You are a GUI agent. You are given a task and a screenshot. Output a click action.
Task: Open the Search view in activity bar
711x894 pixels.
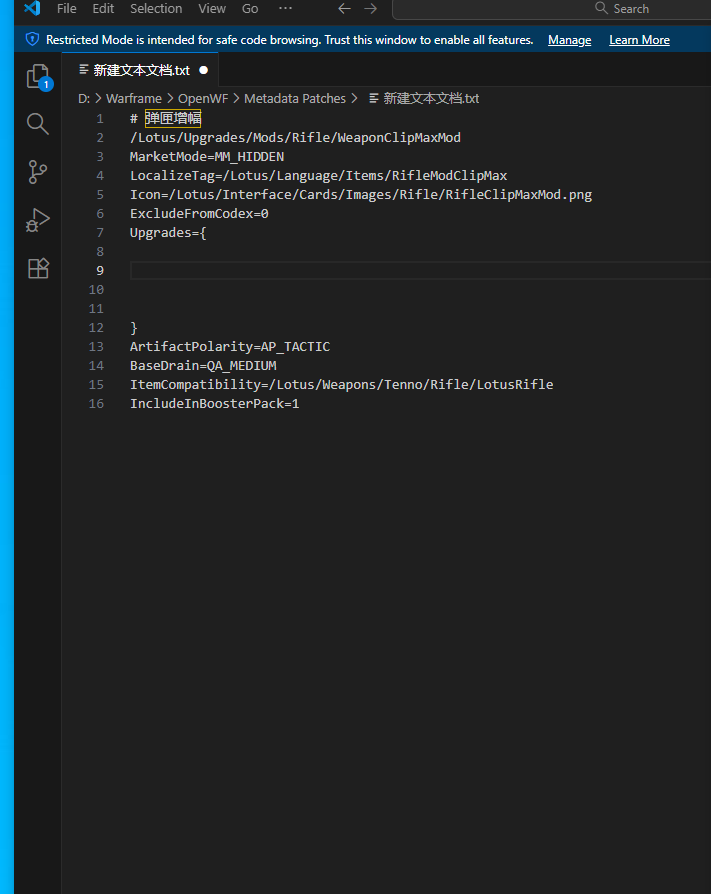(37, 124)
